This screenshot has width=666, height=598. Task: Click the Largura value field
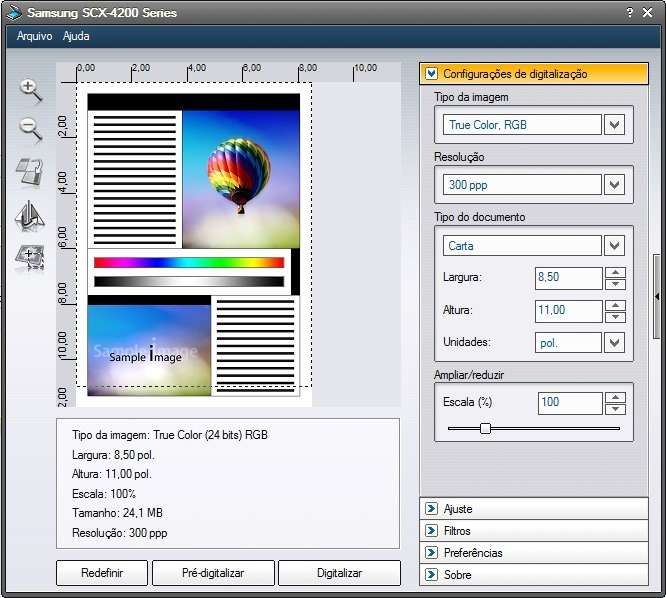click(568, 278)
